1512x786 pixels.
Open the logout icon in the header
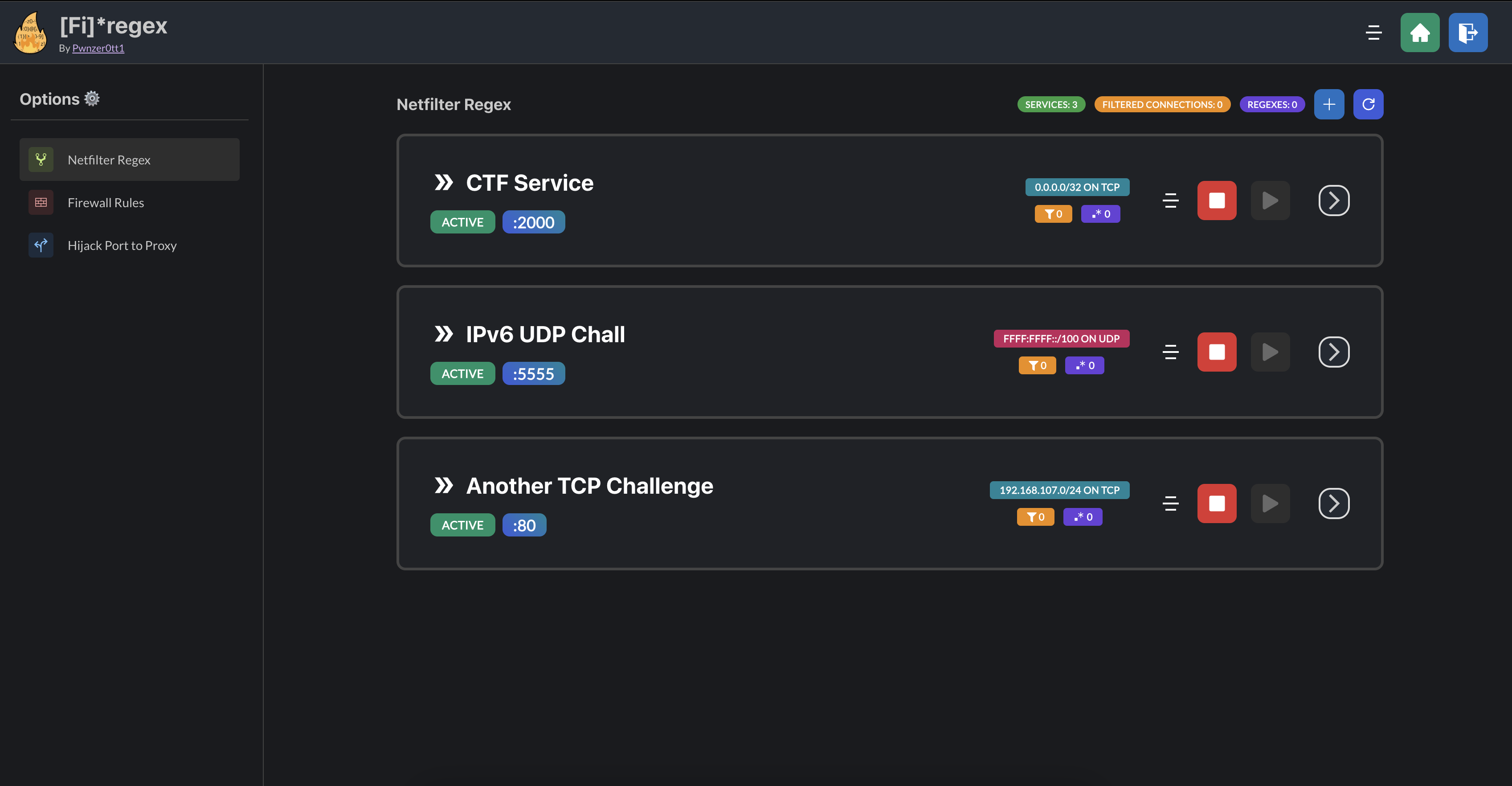coord(1467,32)
